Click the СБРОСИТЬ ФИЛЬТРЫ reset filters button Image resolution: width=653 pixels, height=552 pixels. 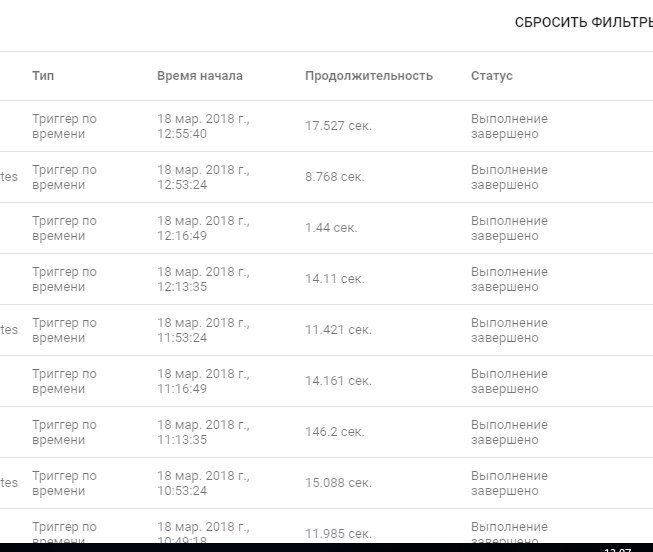tap(584, 22)
